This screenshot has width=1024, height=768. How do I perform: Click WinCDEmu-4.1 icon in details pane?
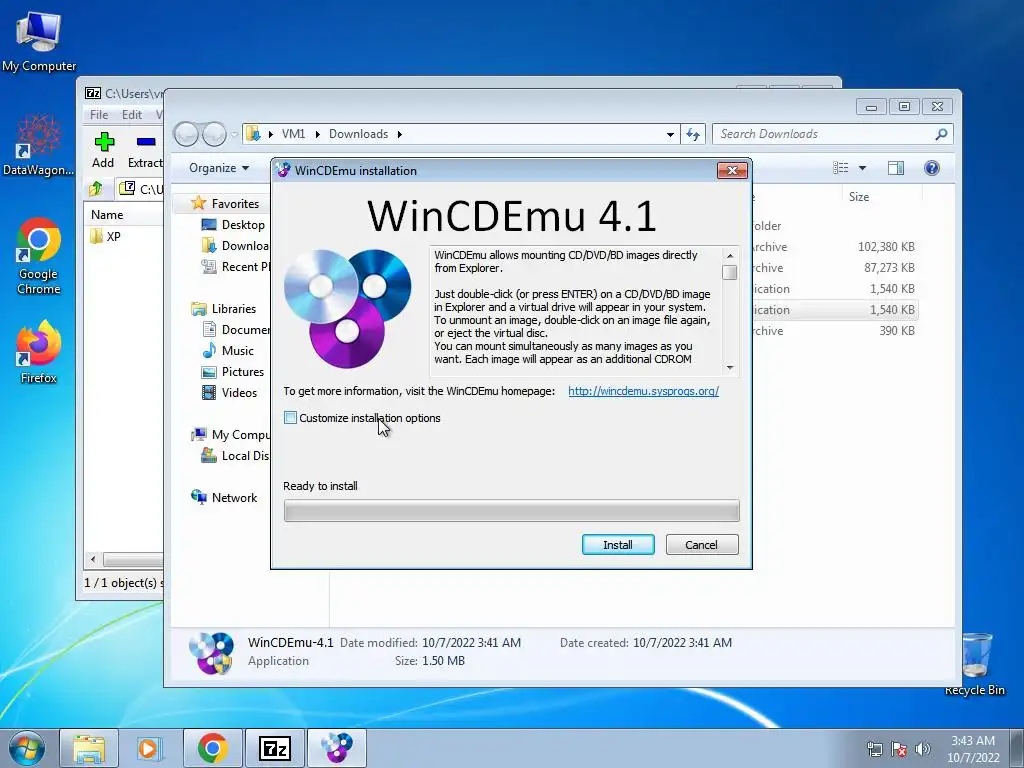[x=211, y=652]
